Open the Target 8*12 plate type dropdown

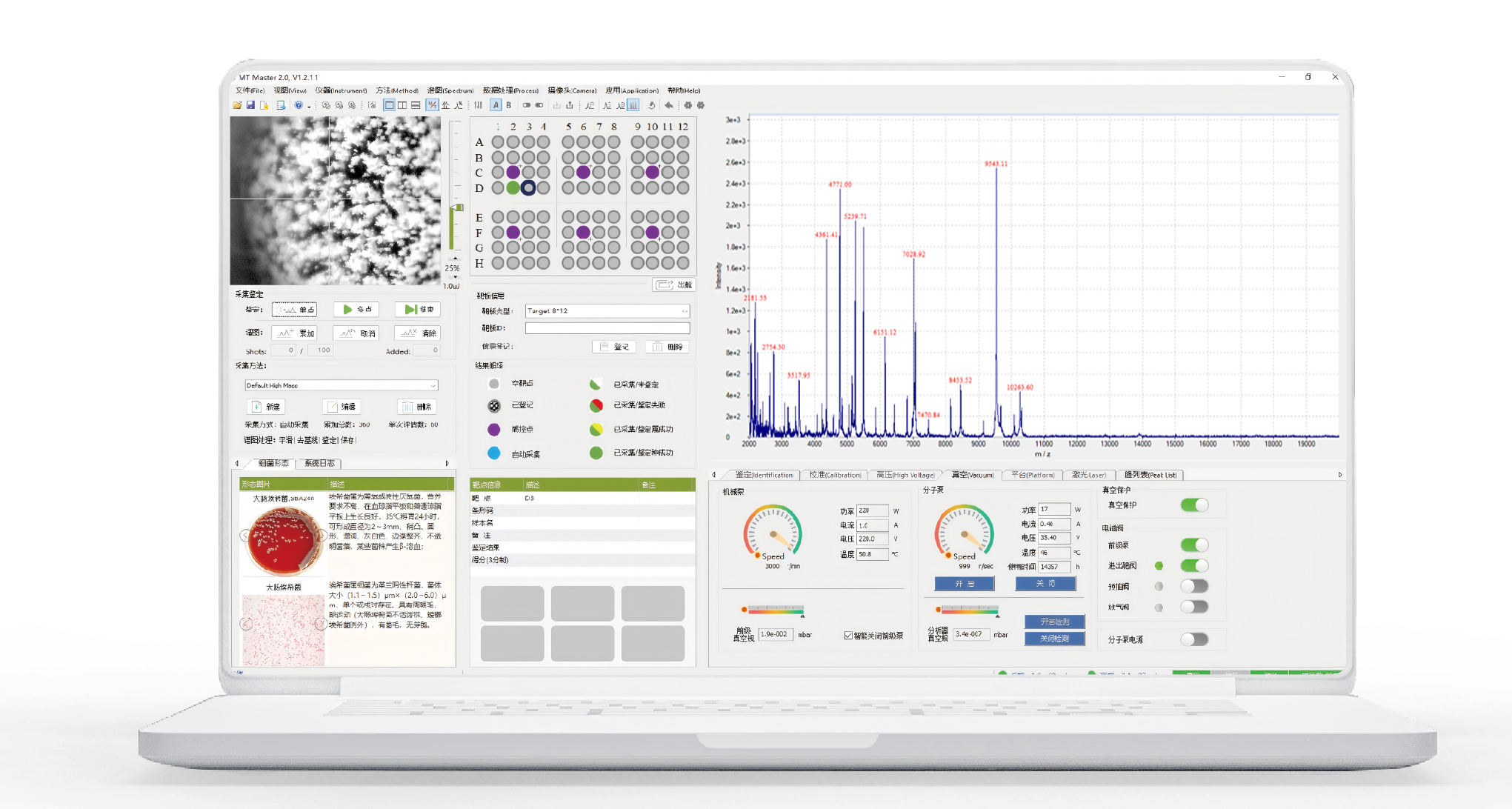[684, 311]
